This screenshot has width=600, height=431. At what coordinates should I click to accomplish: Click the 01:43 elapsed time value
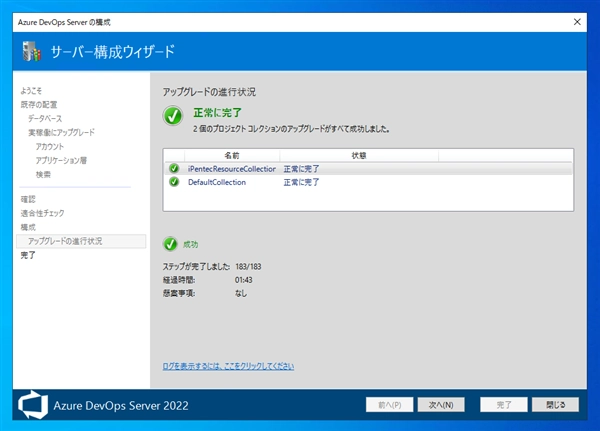[x=244, y=280]
